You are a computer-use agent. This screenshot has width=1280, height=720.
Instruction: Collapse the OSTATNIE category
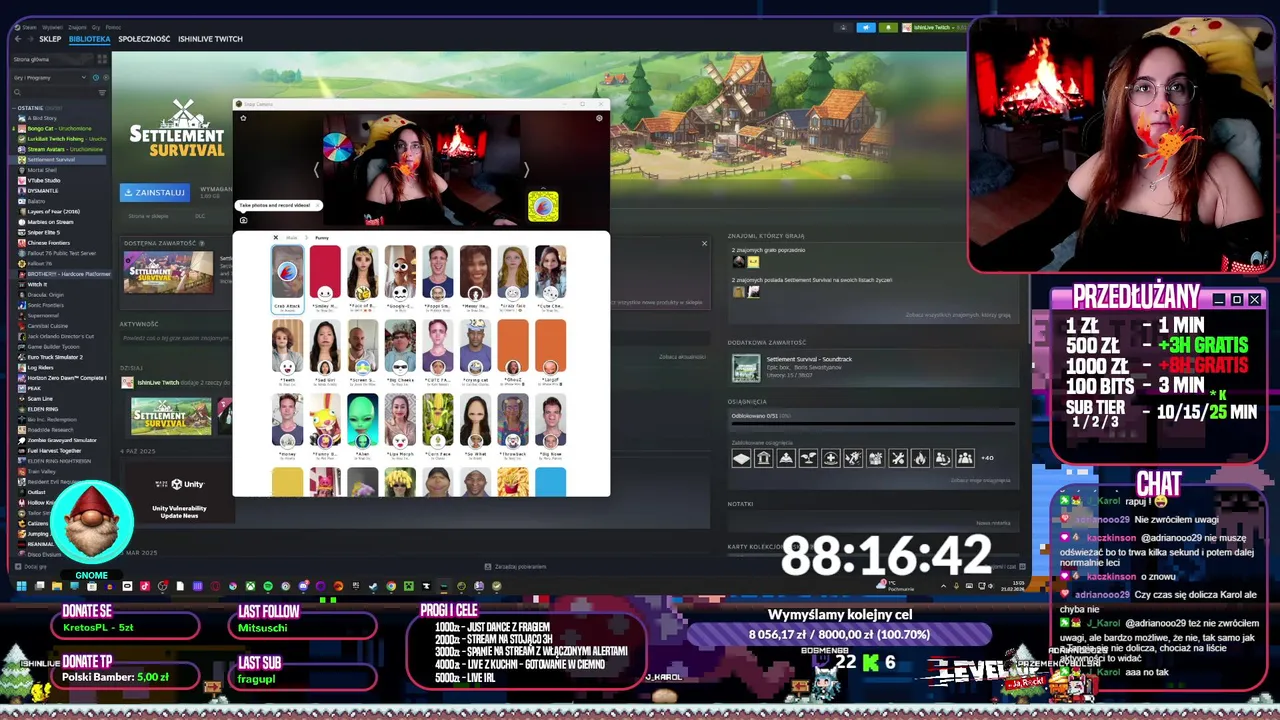tap(15, 108)
